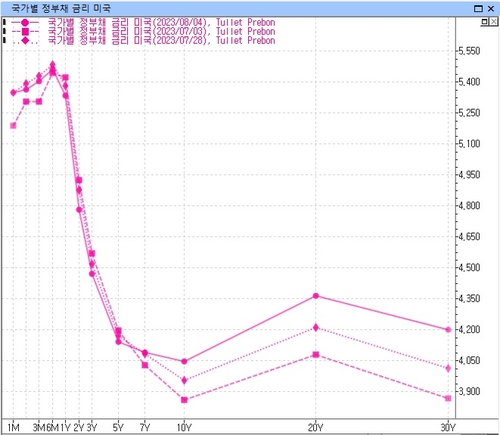This screenshot has width=500, height=435.
Task: Click the 10Y label on the x-axis
Action: point(184,427)
